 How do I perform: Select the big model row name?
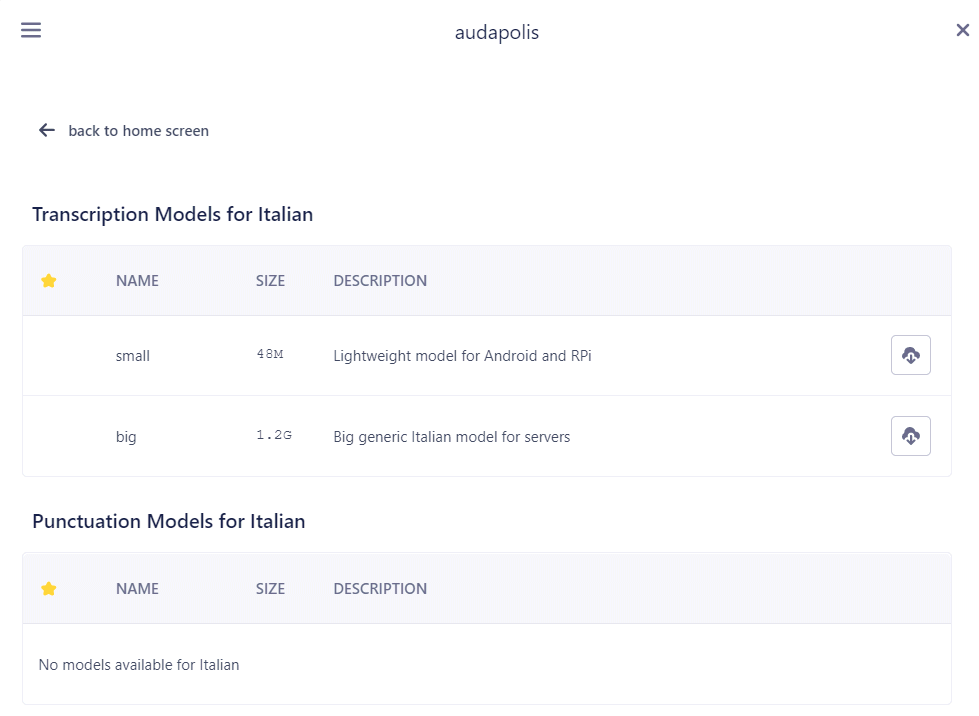pyautogui.click(x=125, y=437)
